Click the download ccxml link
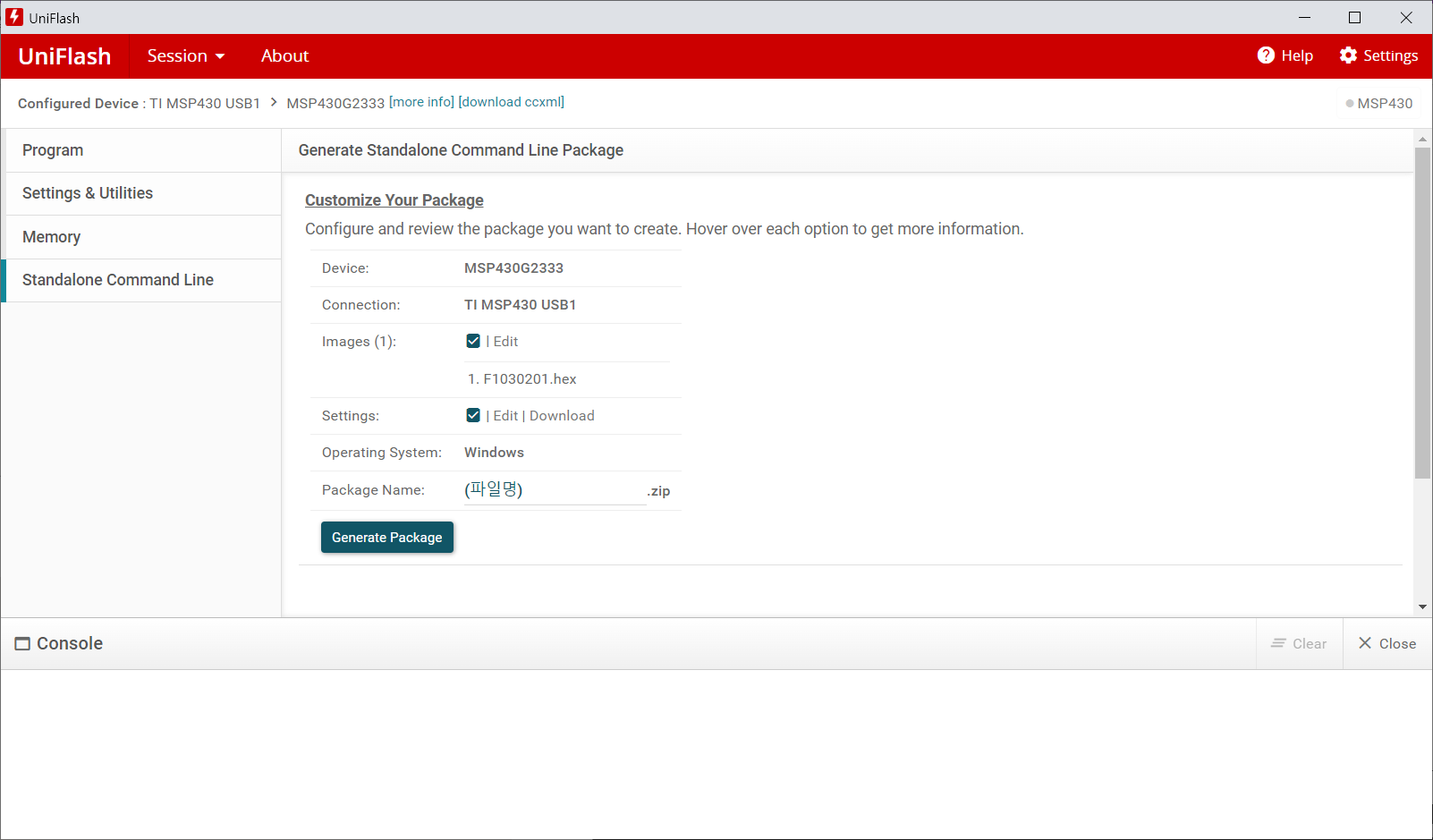The height and width of the screenshot is (840, 1433). (511, 102)
